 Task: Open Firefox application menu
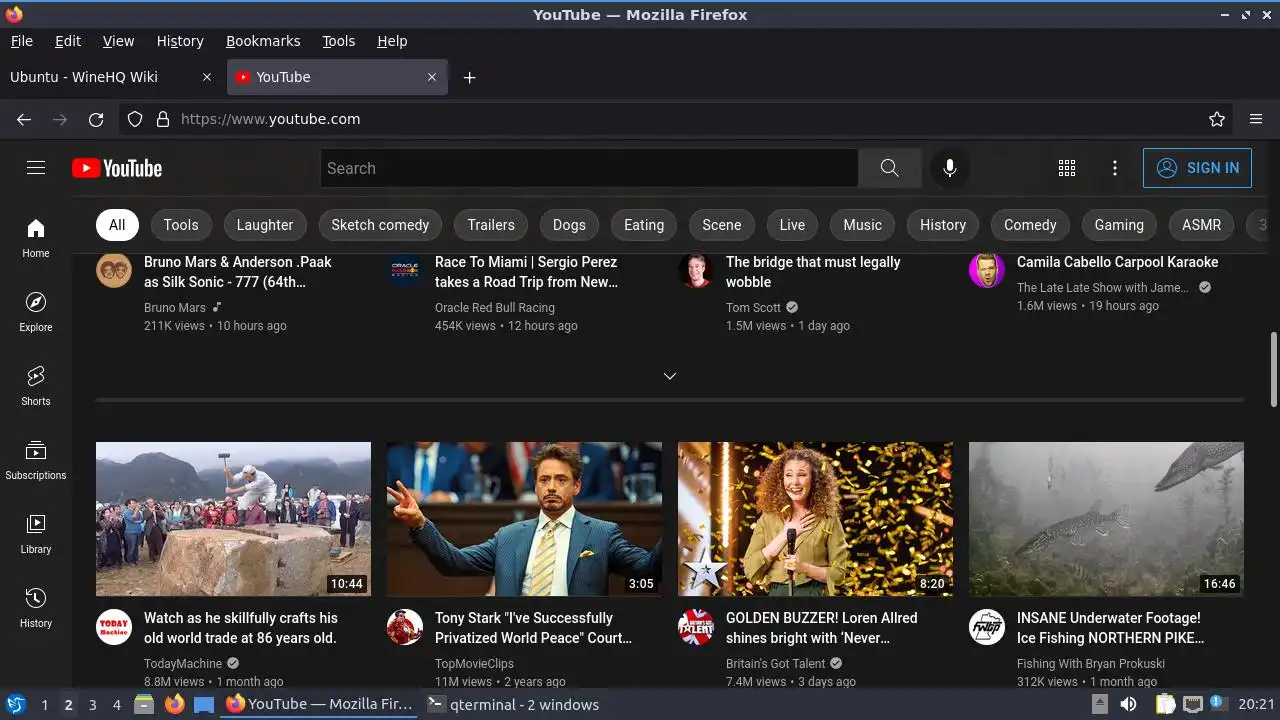point(1256,119)
